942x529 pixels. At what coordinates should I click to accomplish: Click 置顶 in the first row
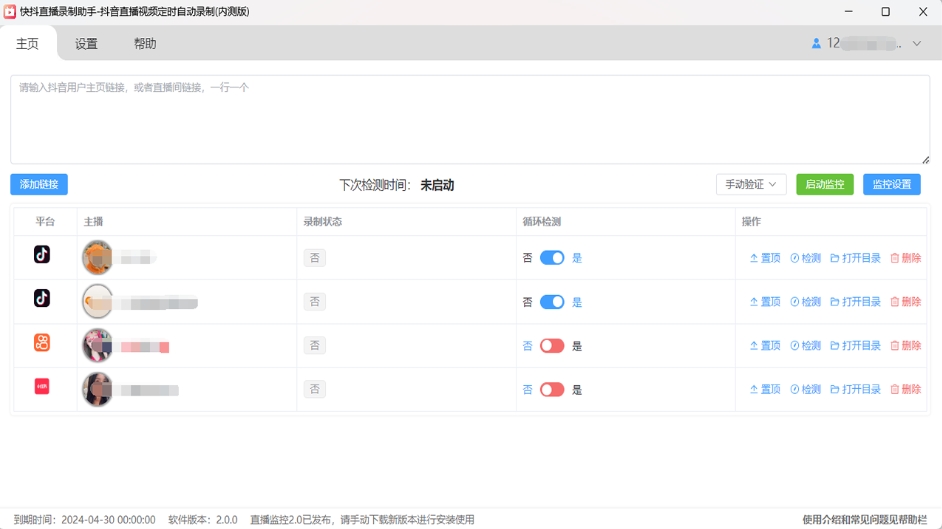765,258
